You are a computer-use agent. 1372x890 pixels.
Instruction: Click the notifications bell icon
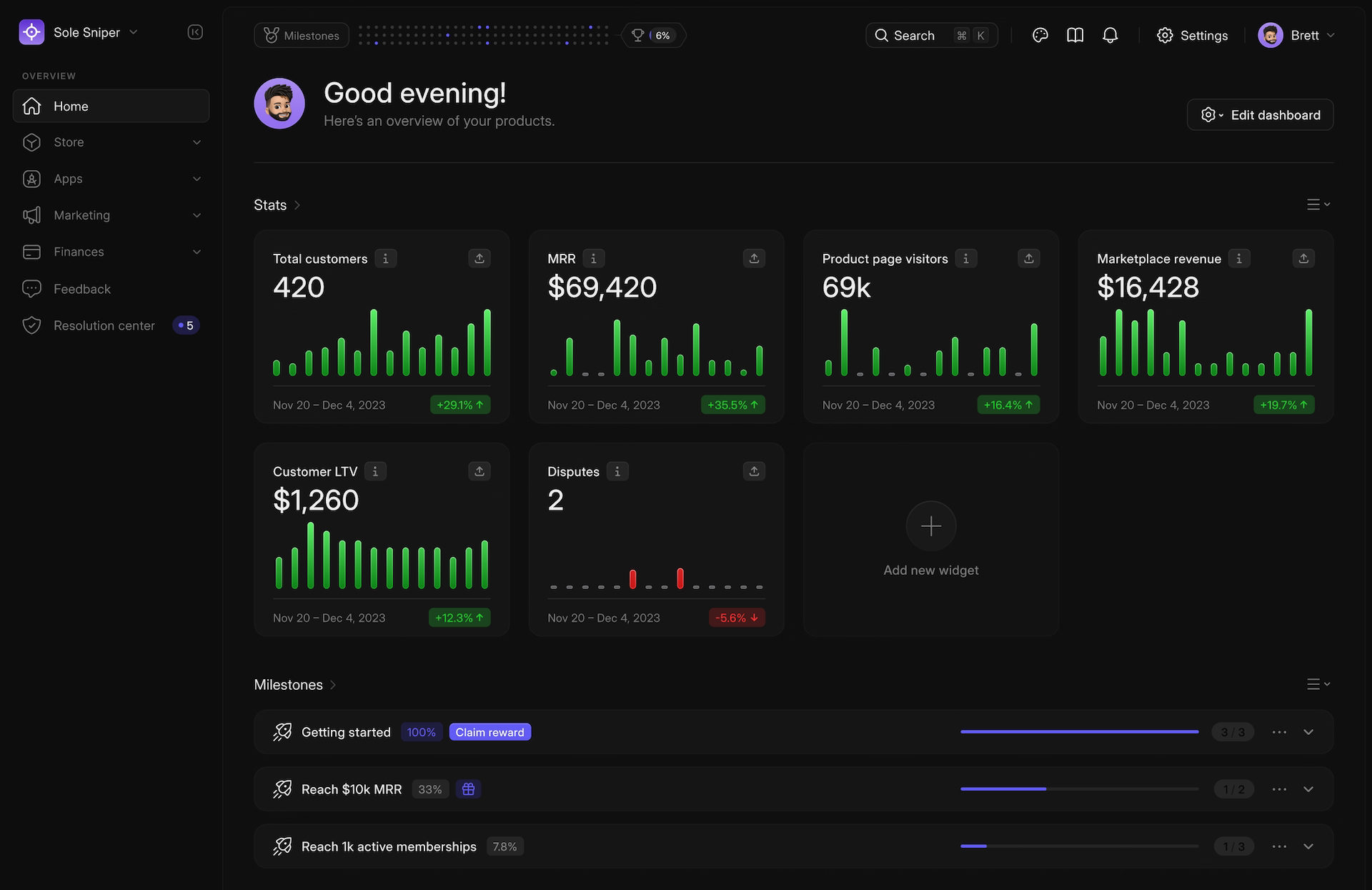pos(1110,34)
